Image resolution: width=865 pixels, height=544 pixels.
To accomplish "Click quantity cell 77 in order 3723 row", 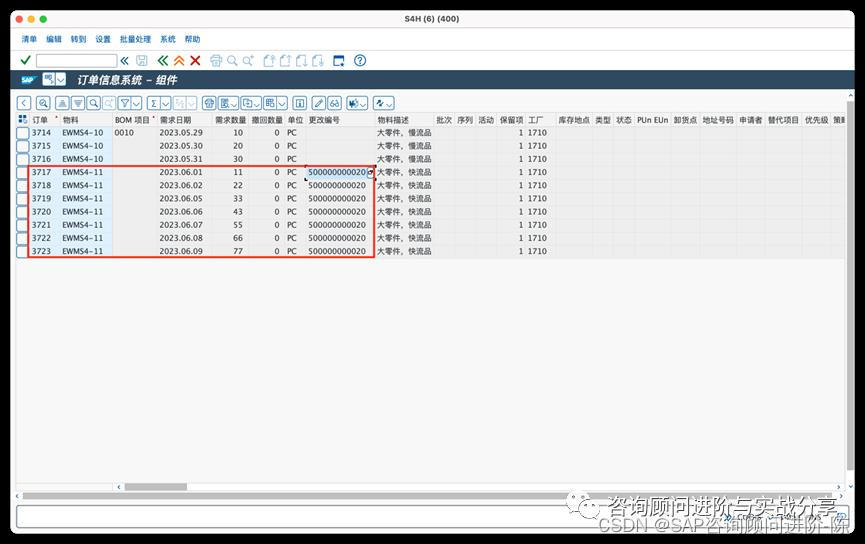I will (x=238, y=252).
